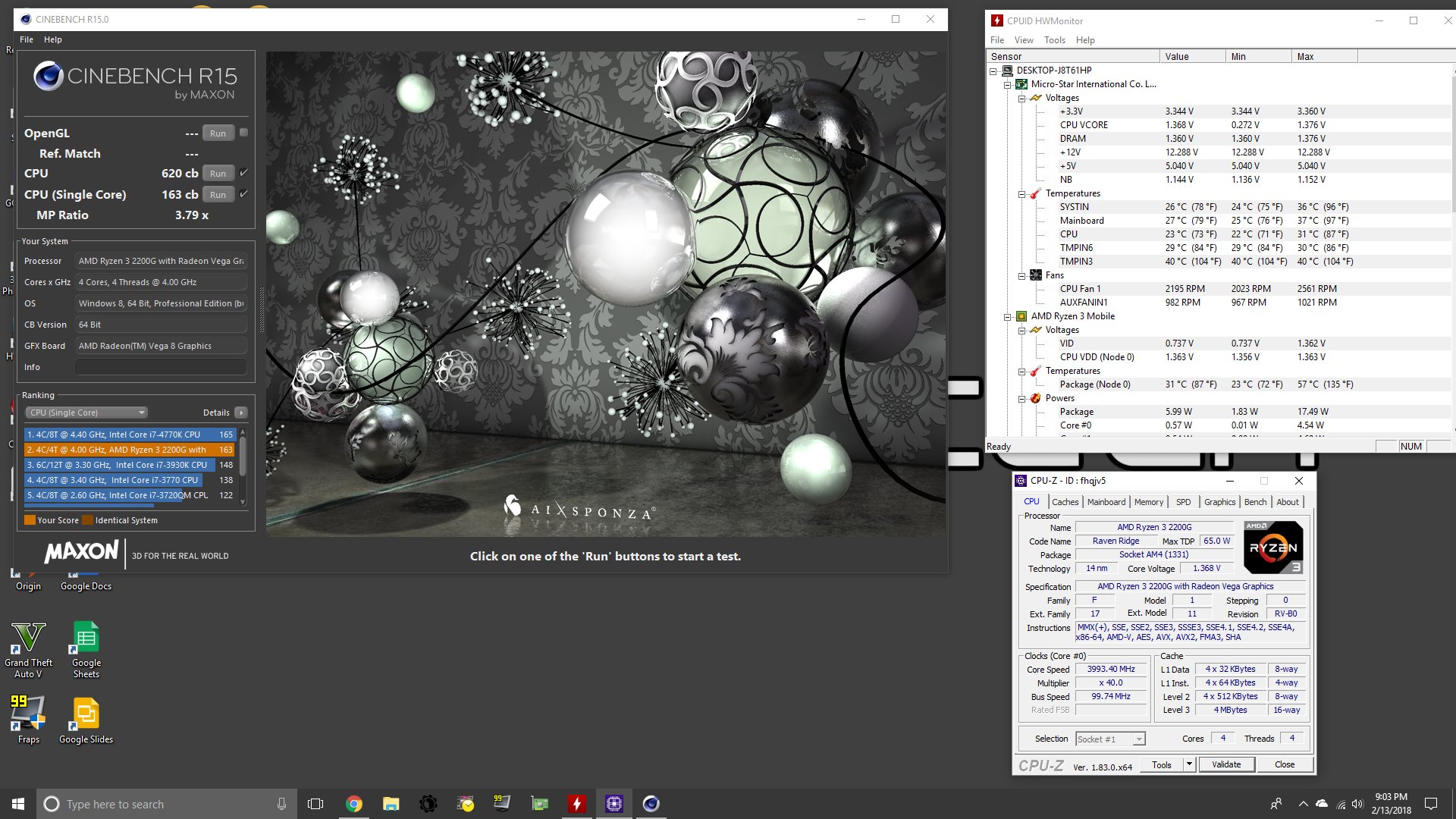The width and height of the screenshot is (1456, 819).
Task: Click the Validate button in CPU-Z
Action: [1226, 764]
